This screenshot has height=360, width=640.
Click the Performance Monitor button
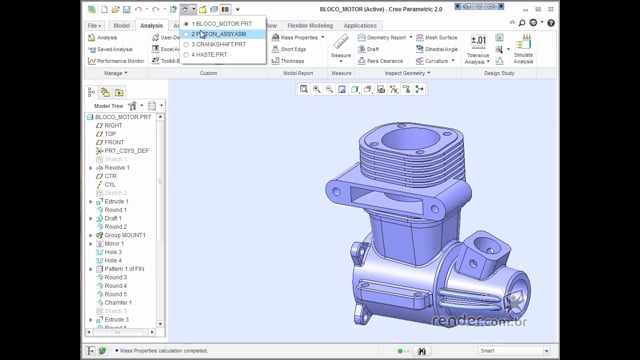tap(116, 61)
